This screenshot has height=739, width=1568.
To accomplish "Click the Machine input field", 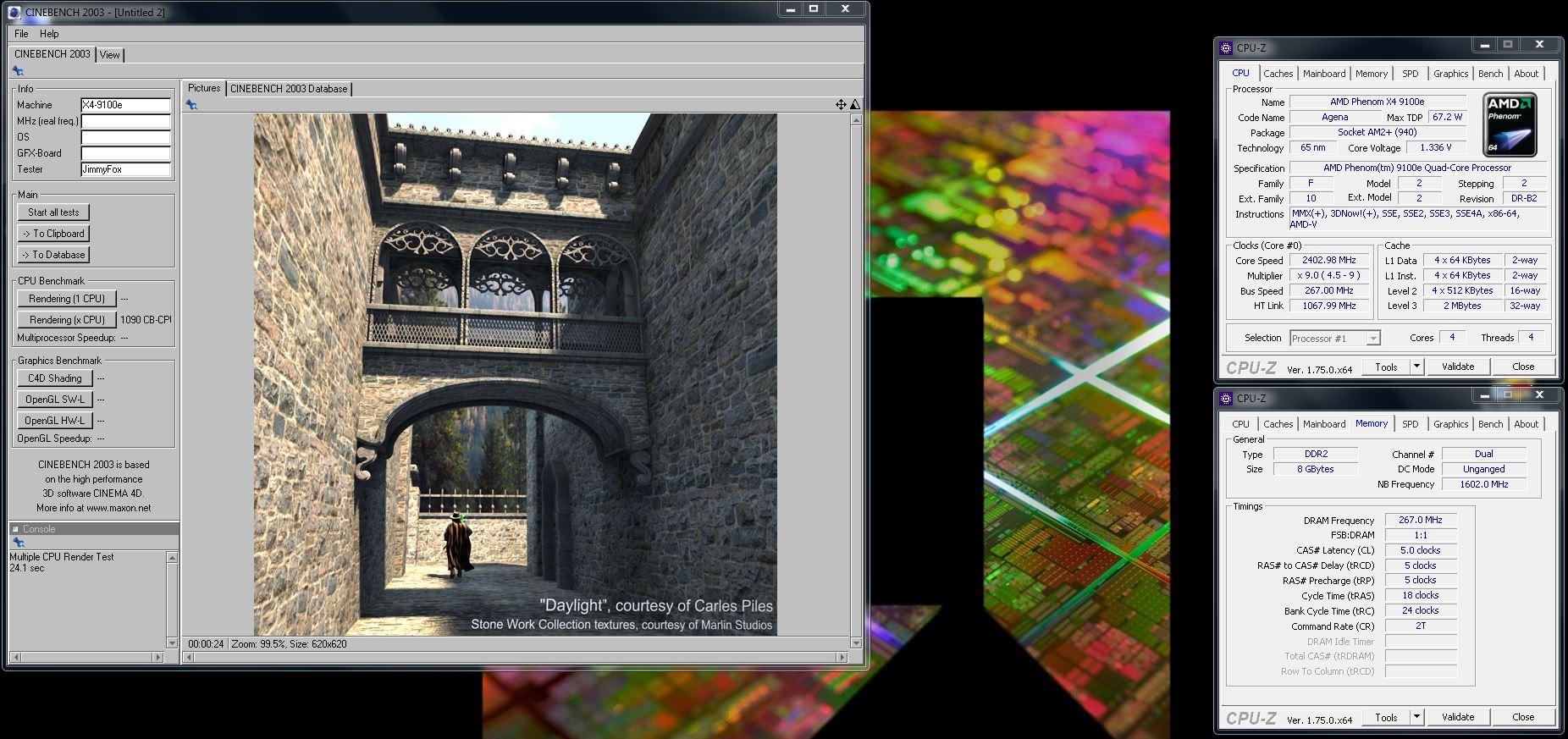I will coord(126,105).
